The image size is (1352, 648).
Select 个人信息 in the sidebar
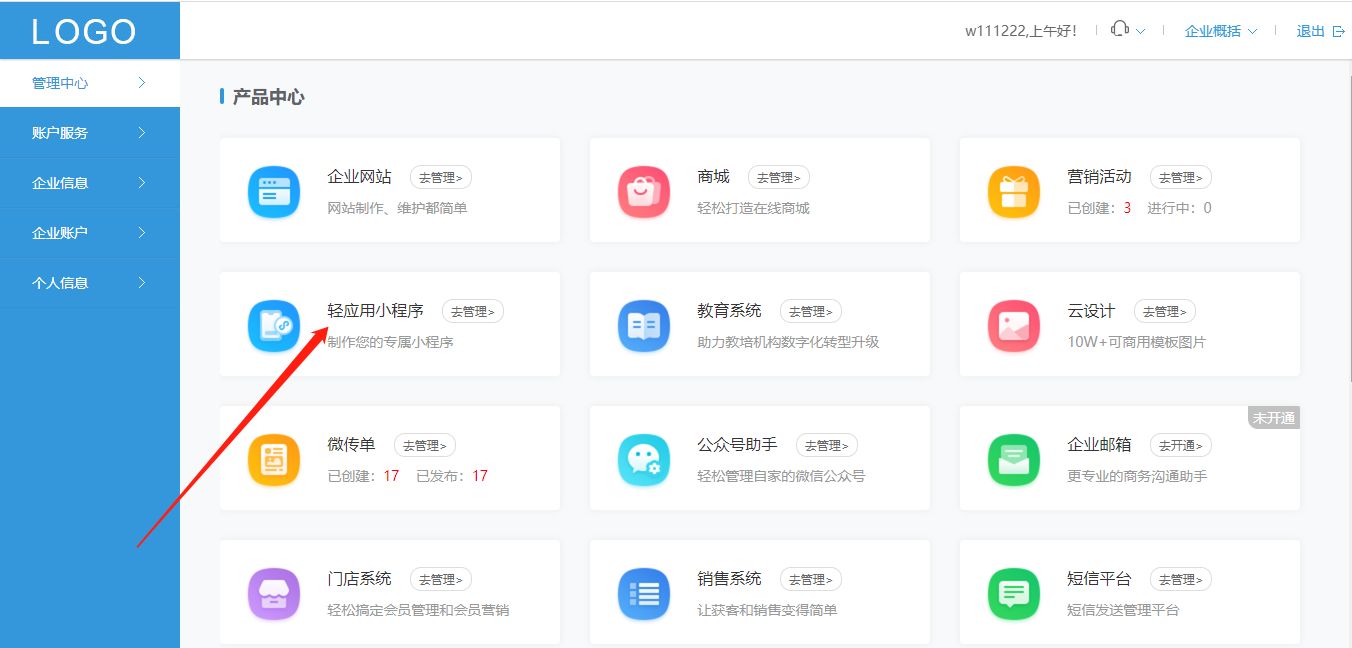(x=90, y=283)
